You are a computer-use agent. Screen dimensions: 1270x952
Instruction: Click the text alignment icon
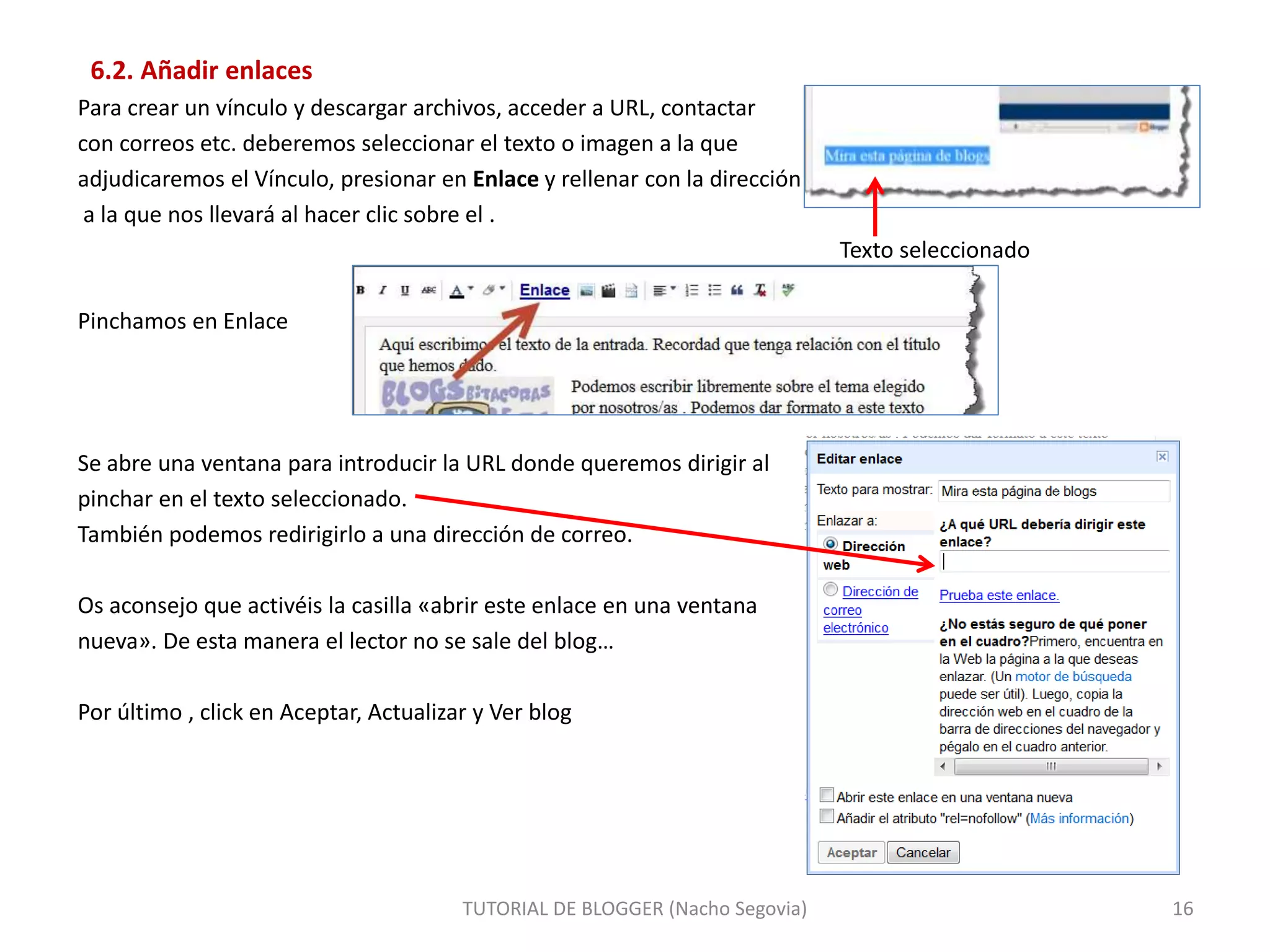[x=660, y=290]
